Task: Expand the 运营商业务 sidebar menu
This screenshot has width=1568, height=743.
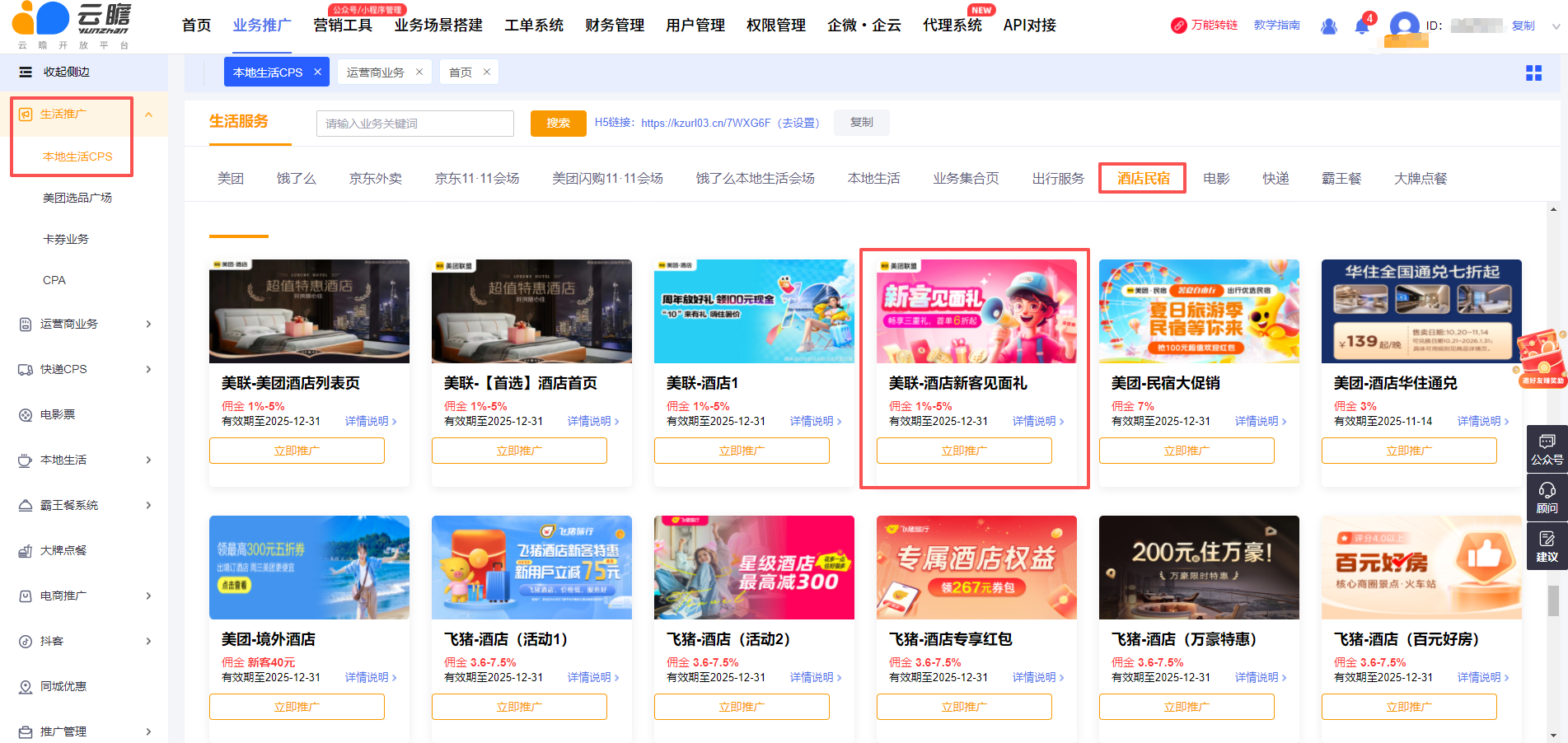Action: (148, 324)
